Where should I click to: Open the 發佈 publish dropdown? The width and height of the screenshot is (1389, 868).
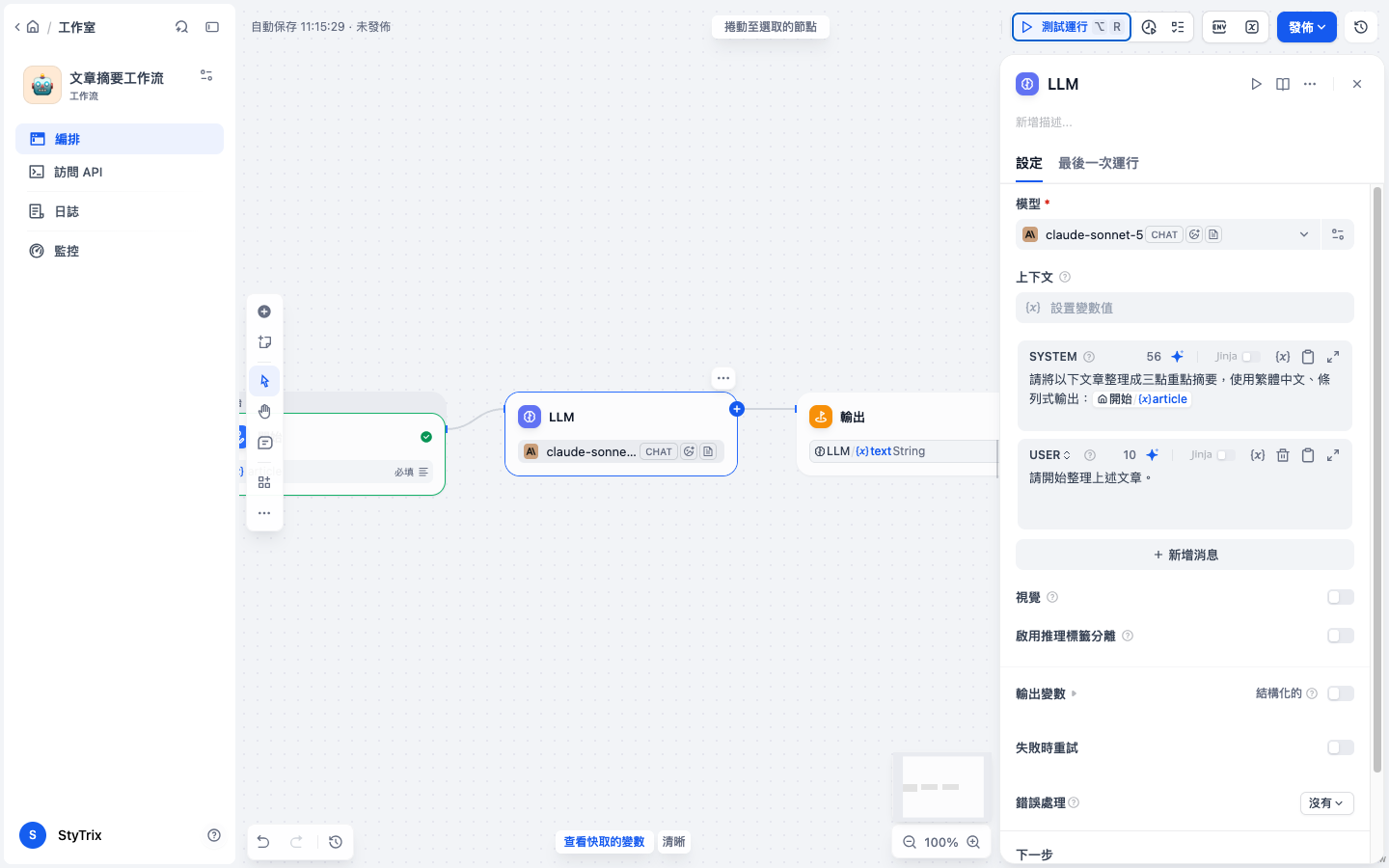pyautogui.click(x=1307, y=27)
